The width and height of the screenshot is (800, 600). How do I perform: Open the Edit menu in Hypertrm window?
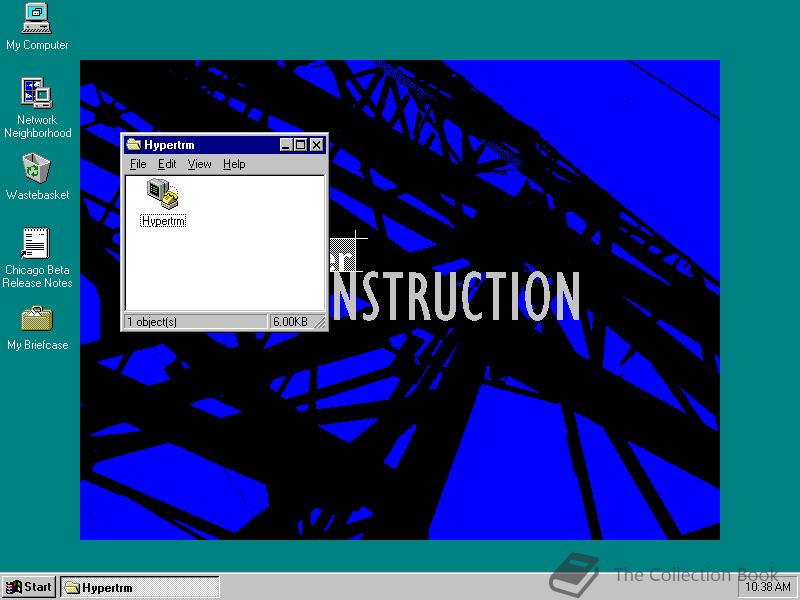[167, 164]
